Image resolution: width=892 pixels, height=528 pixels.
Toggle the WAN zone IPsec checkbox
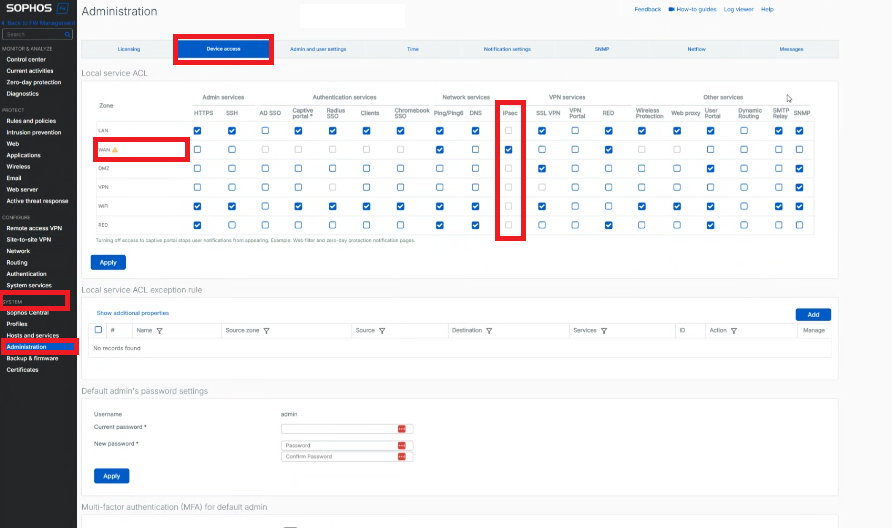point(509,150)
